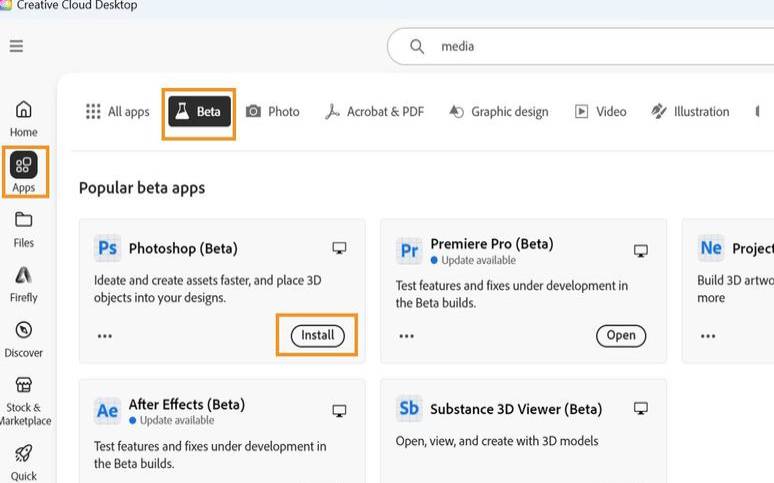Open Stock & Marketplace in the sidebar
The image size is (774, 483).
(24, 401)
